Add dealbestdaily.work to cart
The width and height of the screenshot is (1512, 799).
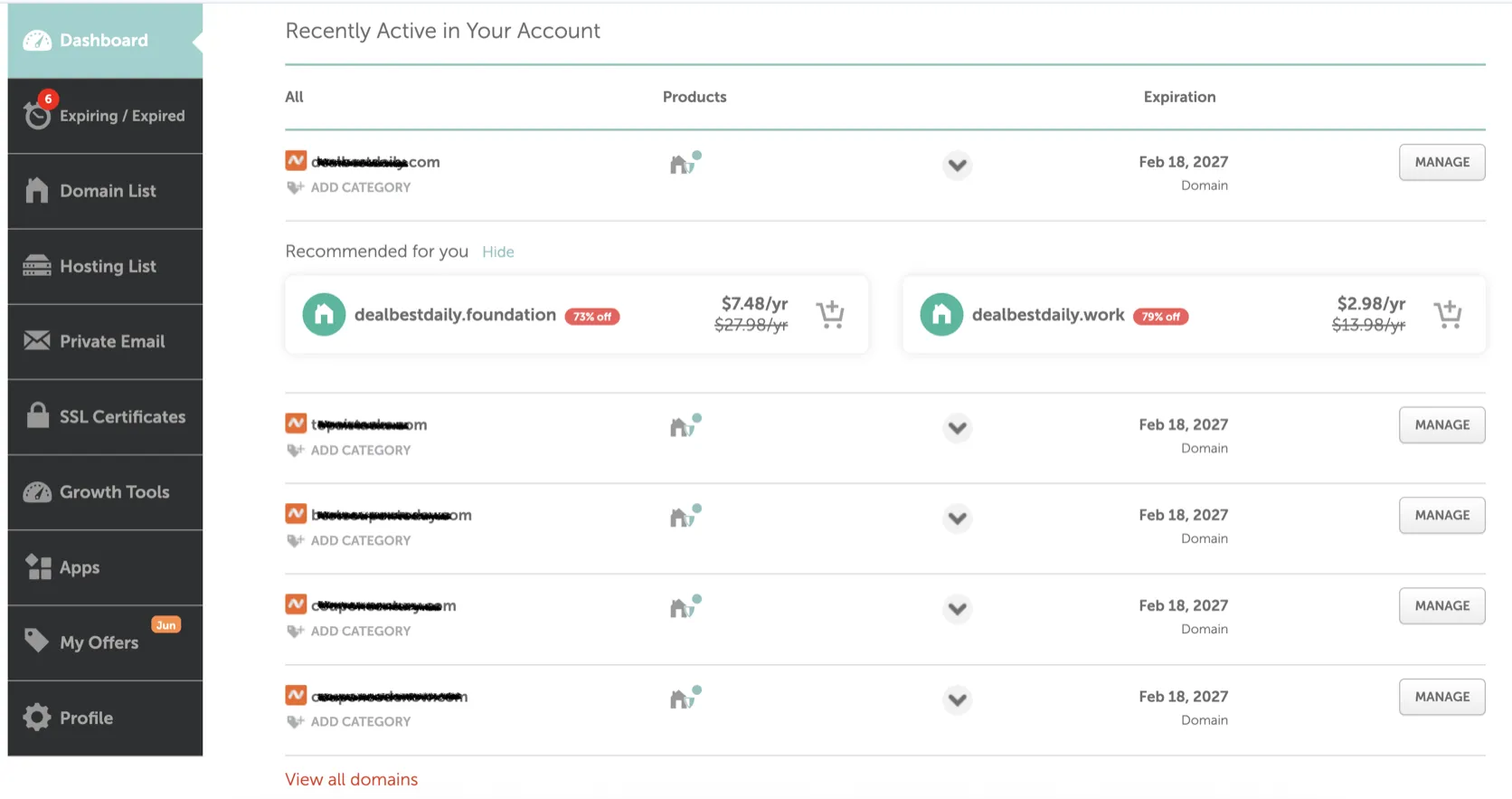1448,314
